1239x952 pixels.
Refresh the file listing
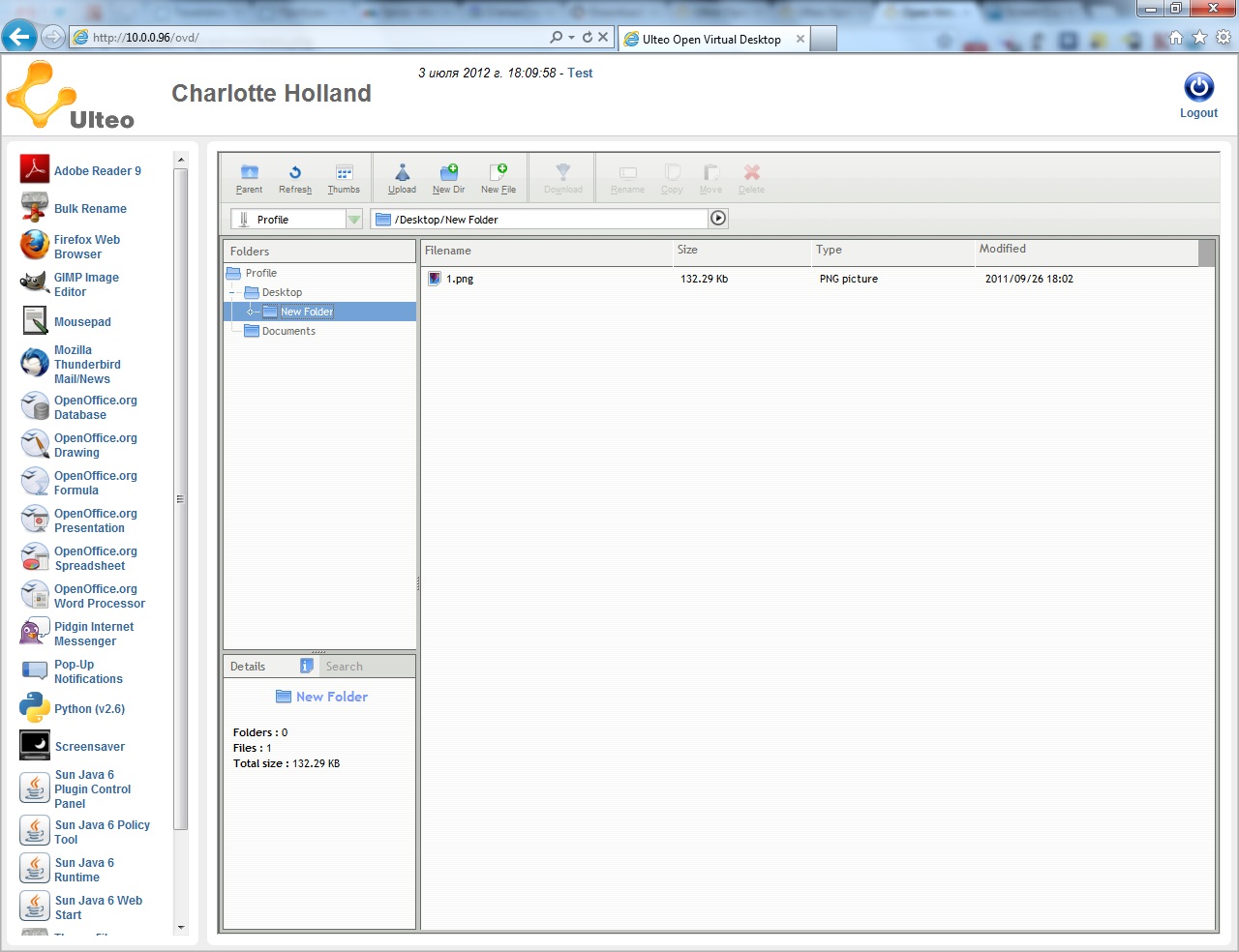(x=295, y=178)
